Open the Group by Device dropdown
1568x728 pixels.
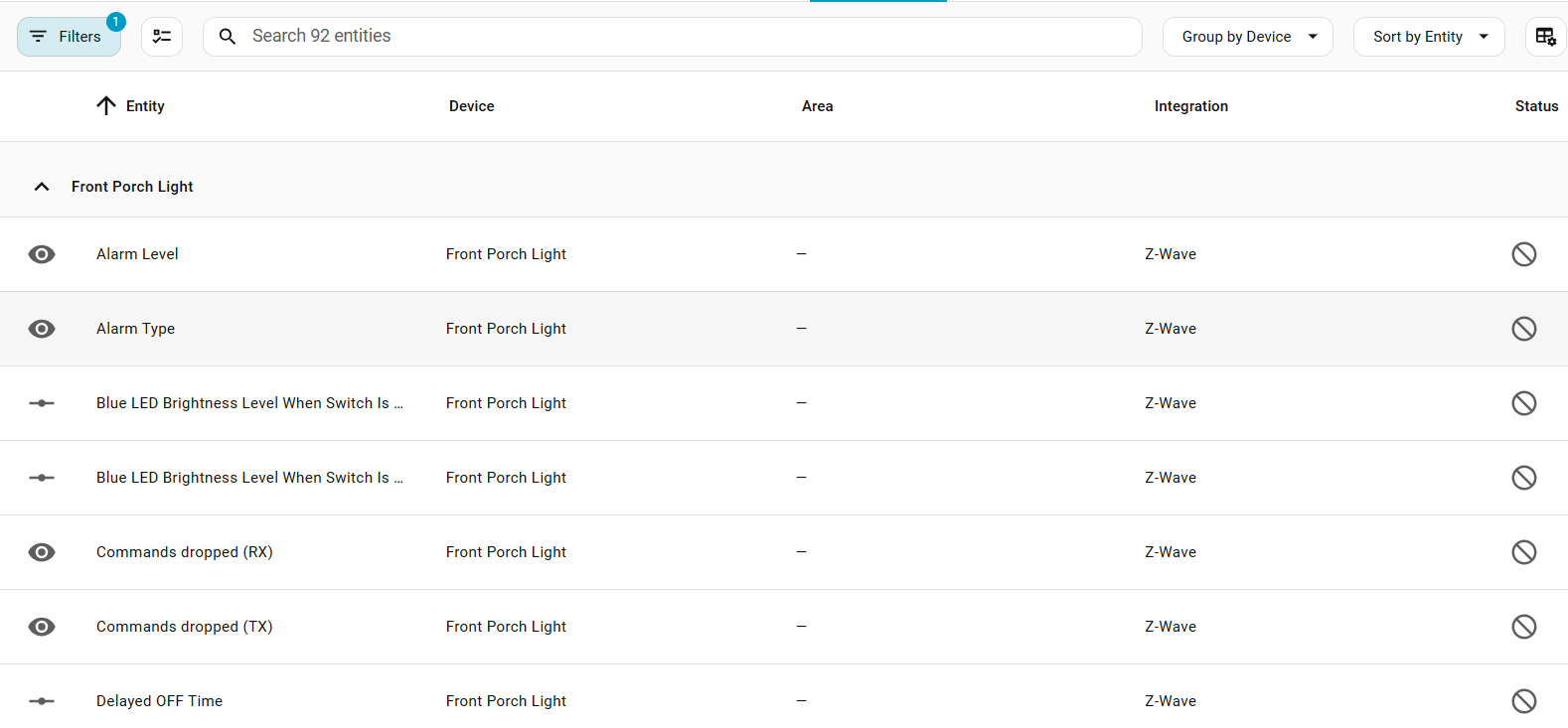click(1247, 37)
